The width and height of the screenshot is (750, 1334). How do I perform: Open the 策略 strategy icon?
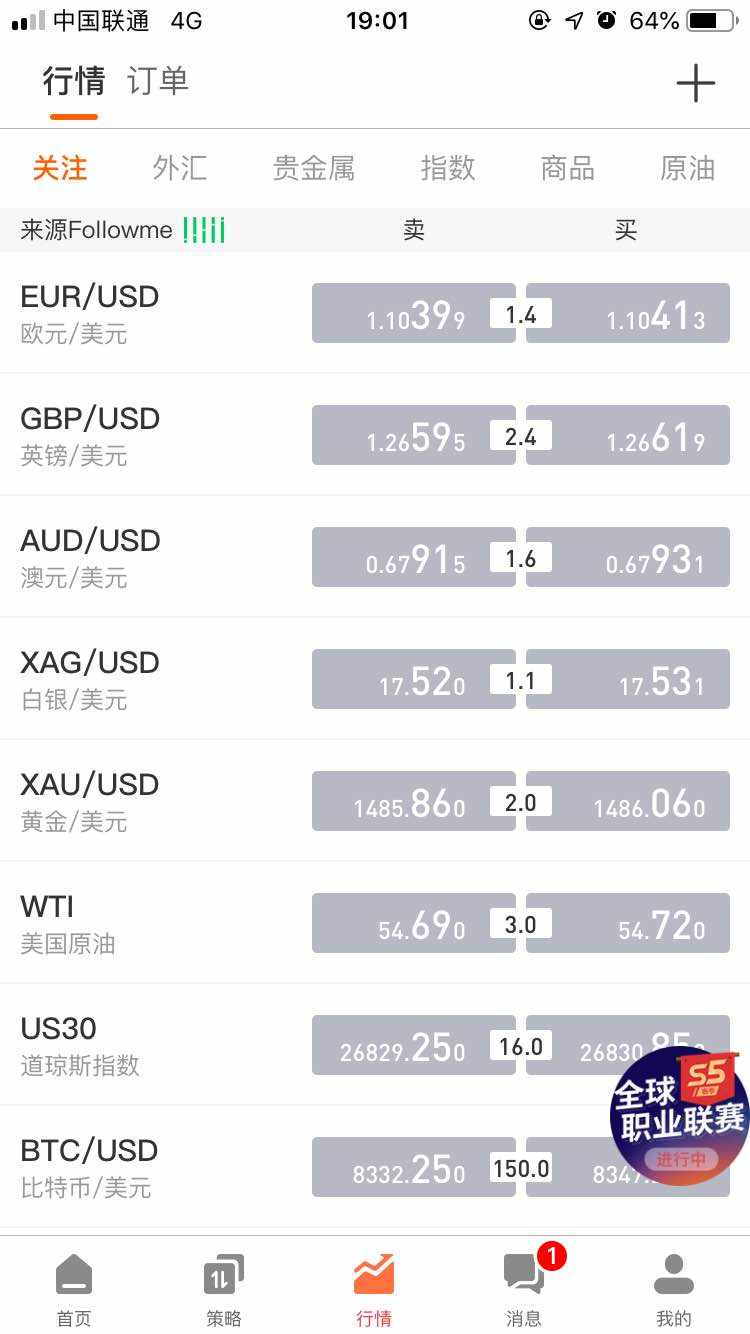[x=223, y=1275]
